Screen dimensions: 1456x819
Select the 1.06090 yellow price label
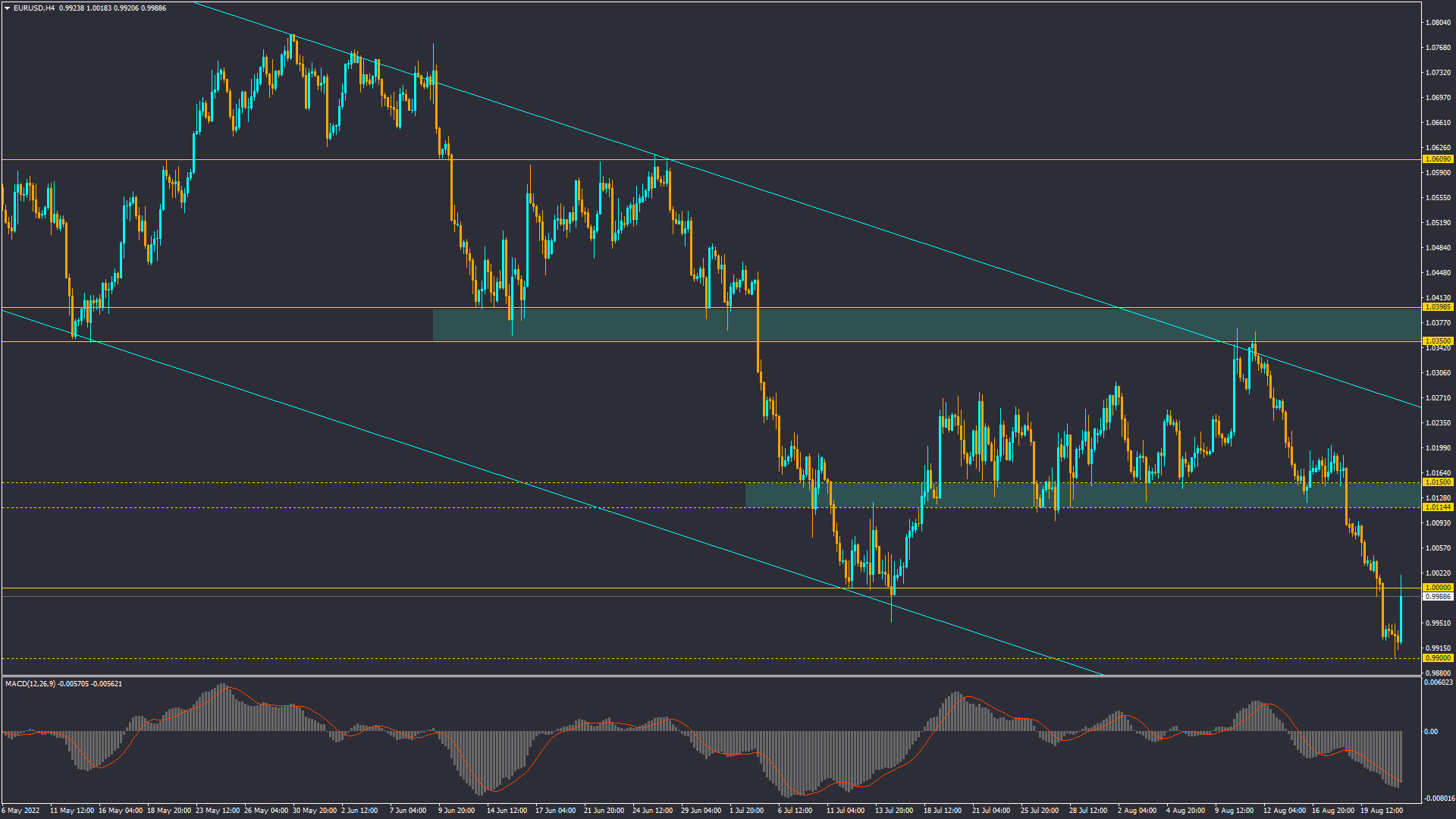tap(1438, 159)
